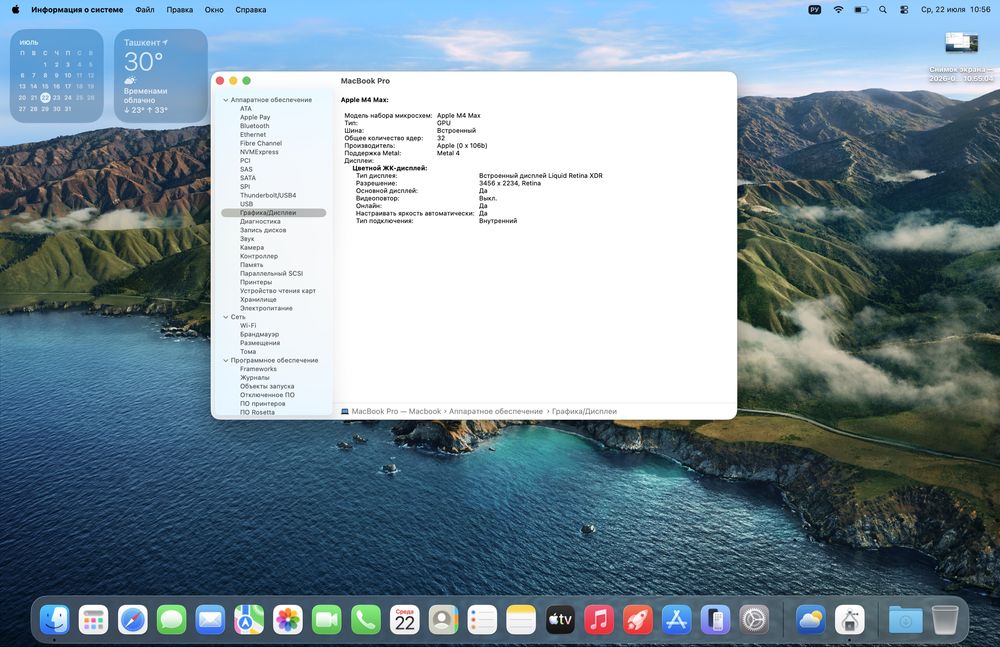Collapse the Сеть section chevron
This screenshot has width=1000, height=647.
pos(225,317)
